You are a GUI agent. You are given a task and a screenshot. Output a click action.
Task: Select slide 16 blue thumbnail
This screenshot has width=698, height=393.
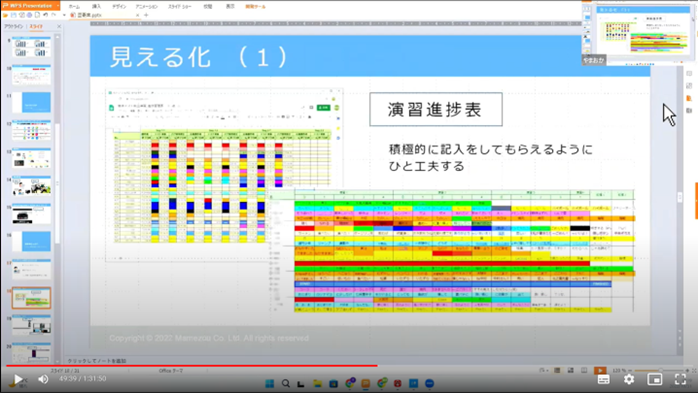(x=31, y=241)
